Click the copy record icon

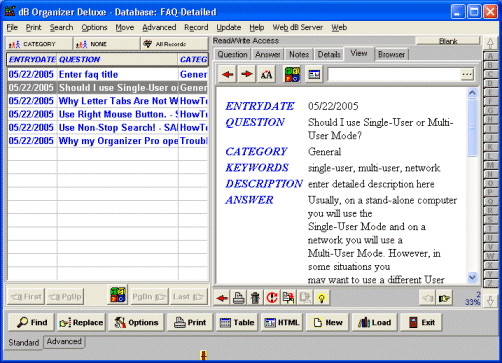[x=288, y=298]
